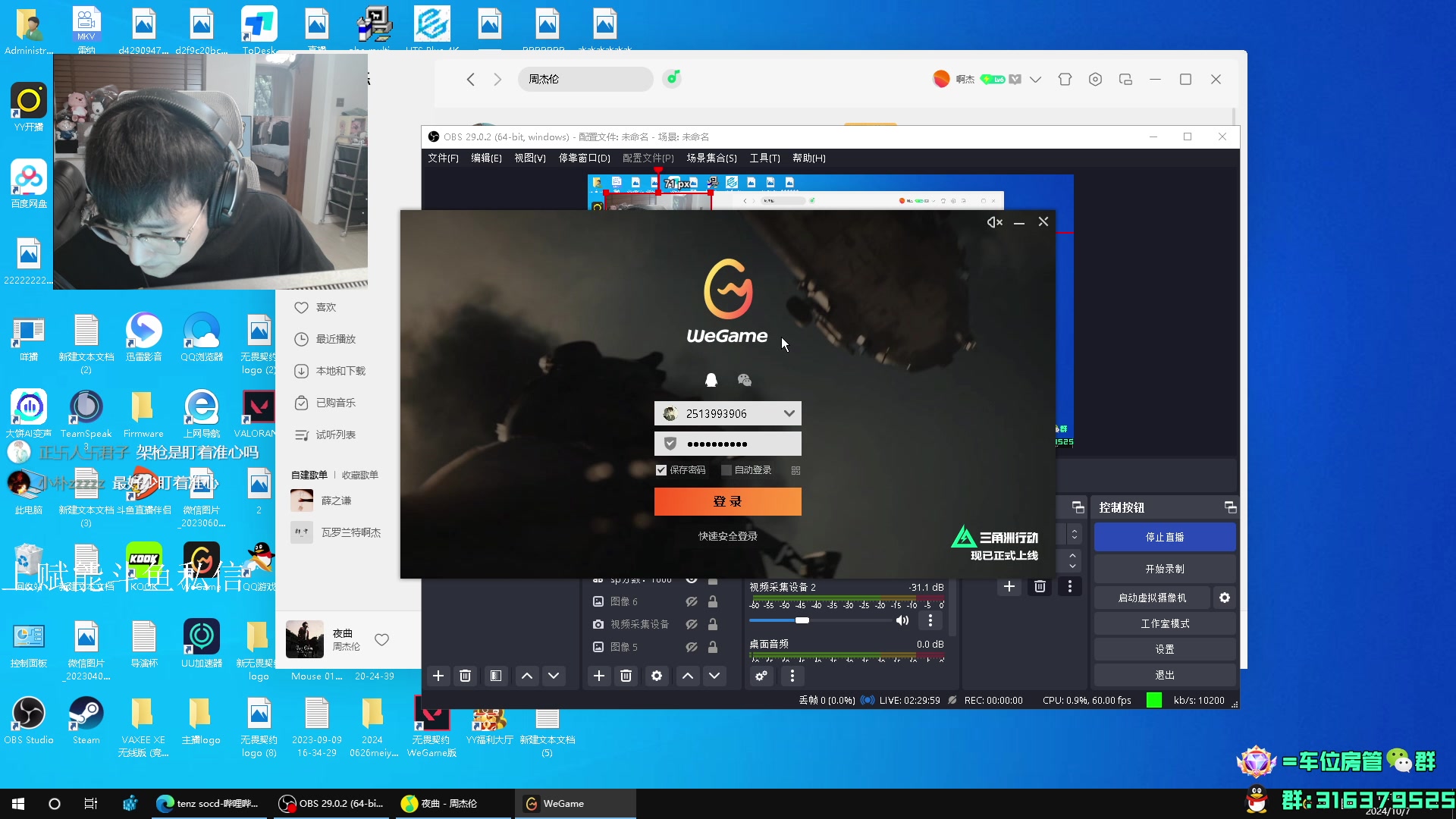Image resolution: width=1456 pixels, height=819 pixels.
Task: Open audio mixer three-dot menu
Action: click(792, 676)
